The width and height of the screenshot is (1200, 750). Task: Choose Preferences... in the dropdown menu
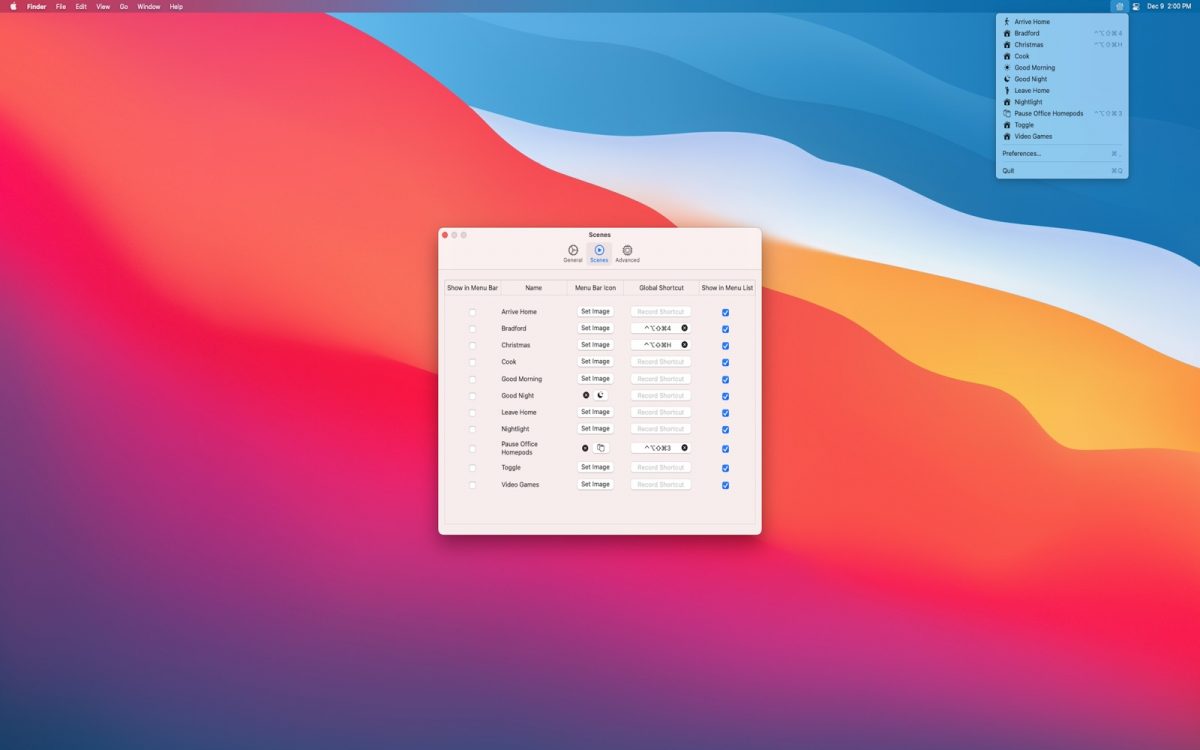pyautogui.click(x=1021, y=154)
